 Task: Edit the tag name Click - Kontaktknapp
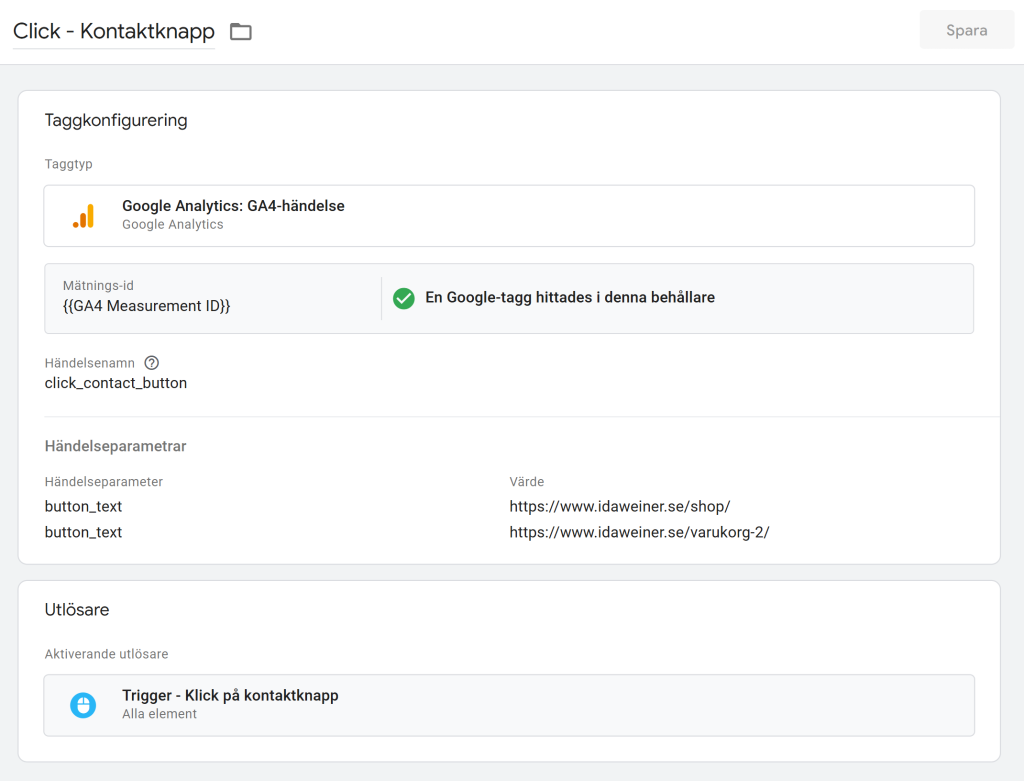pos(114,31)
